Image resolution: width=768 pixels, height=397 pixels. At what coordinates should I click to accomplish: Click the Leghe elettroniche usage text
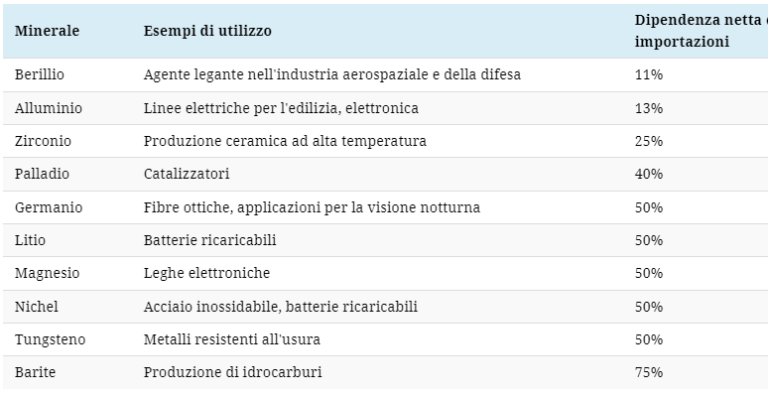[x=207, y=273]
